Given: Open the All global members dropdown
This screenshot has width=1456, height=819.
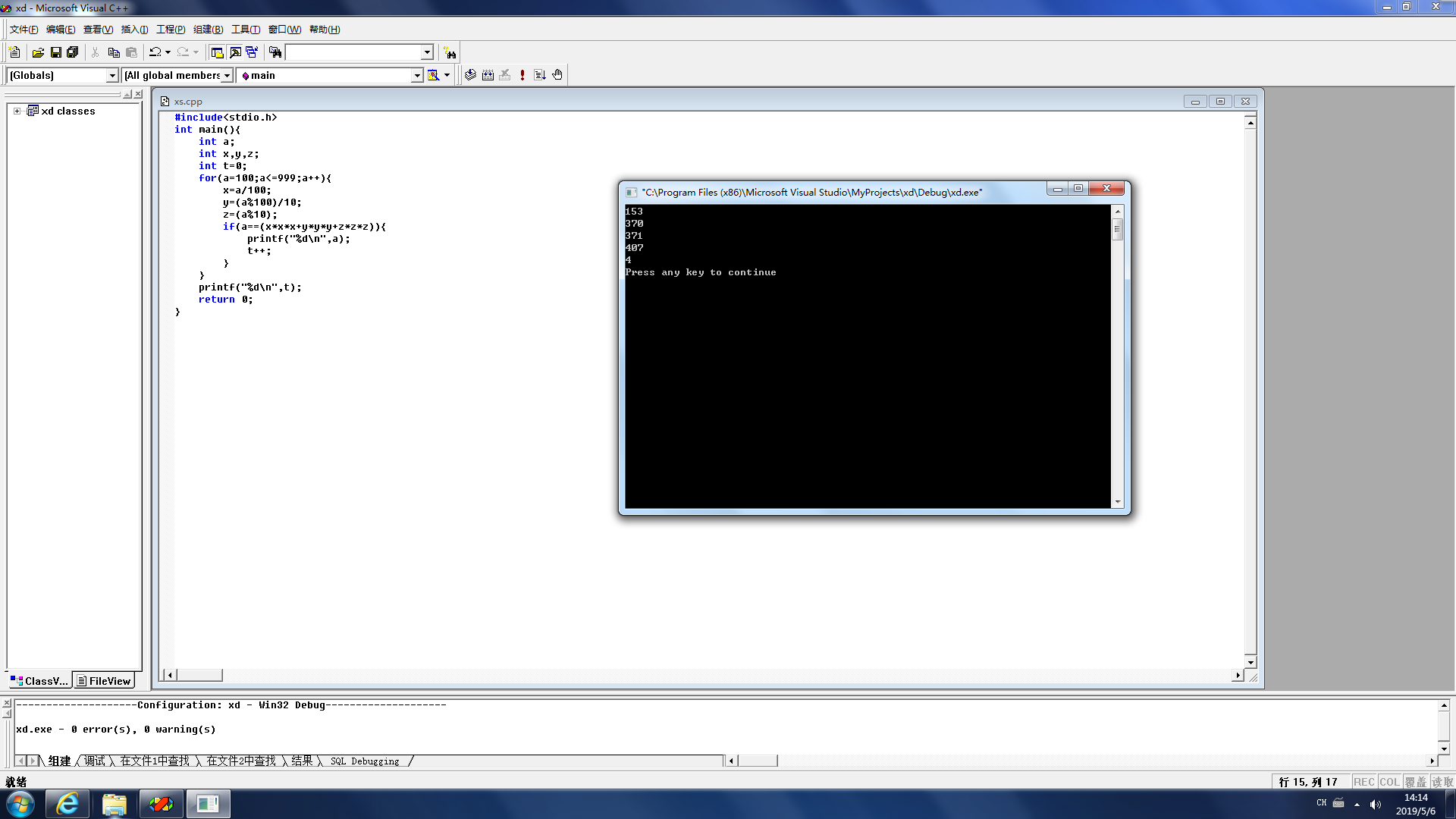Looking at the screenshot, I should [227, 75].
